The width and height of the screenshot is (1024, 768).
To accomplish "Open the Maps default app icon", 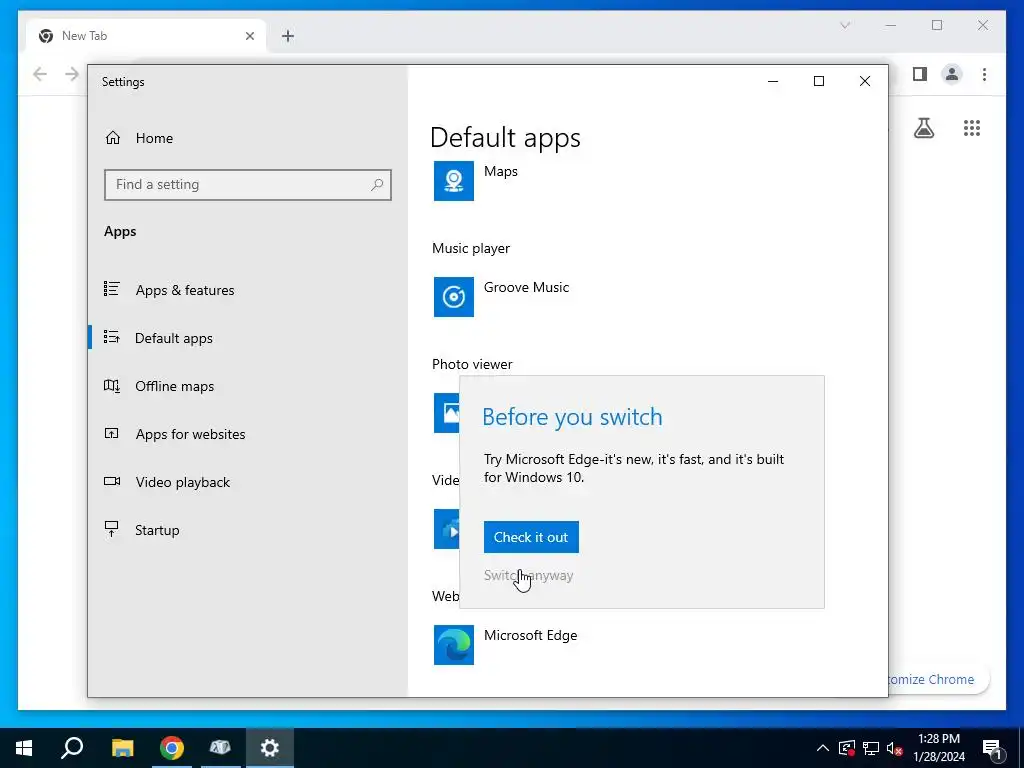I will click(x=454, y=181).
